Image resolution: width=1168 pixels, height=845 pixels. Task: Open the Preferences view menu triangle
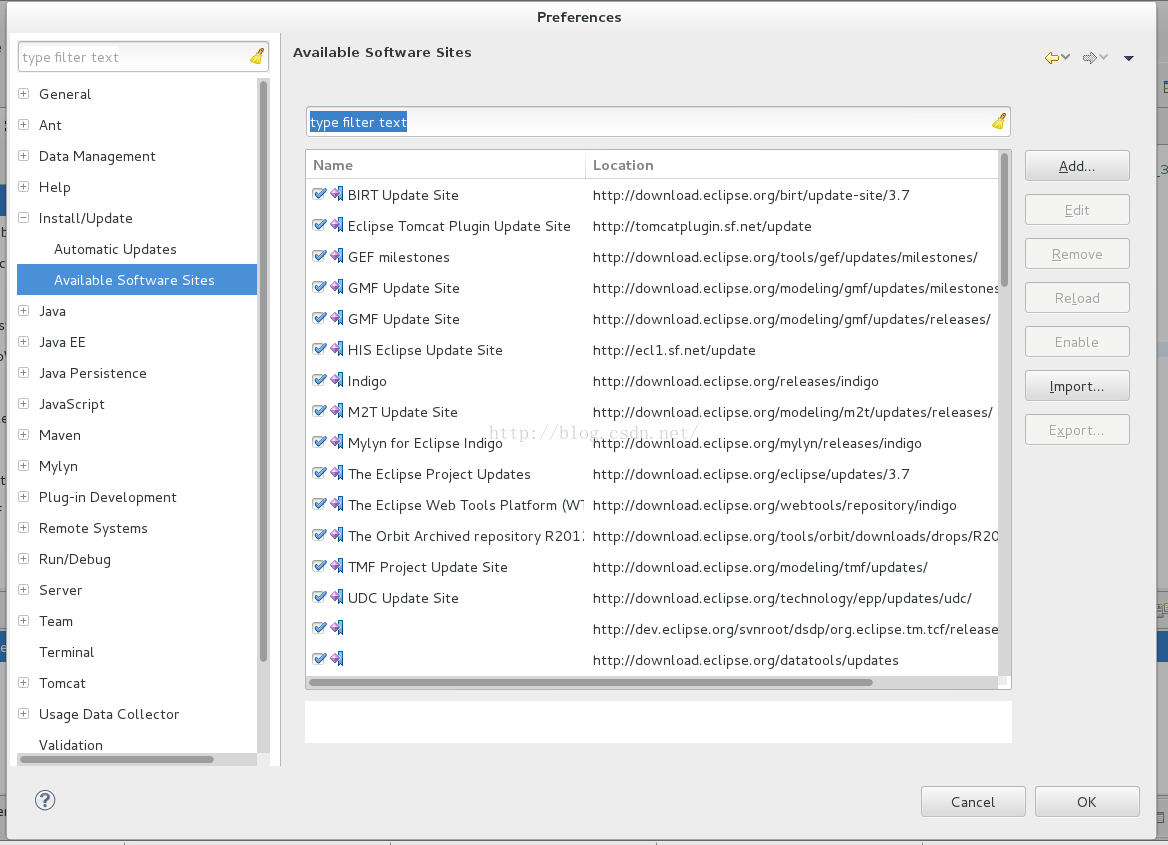click(1129, 58)
